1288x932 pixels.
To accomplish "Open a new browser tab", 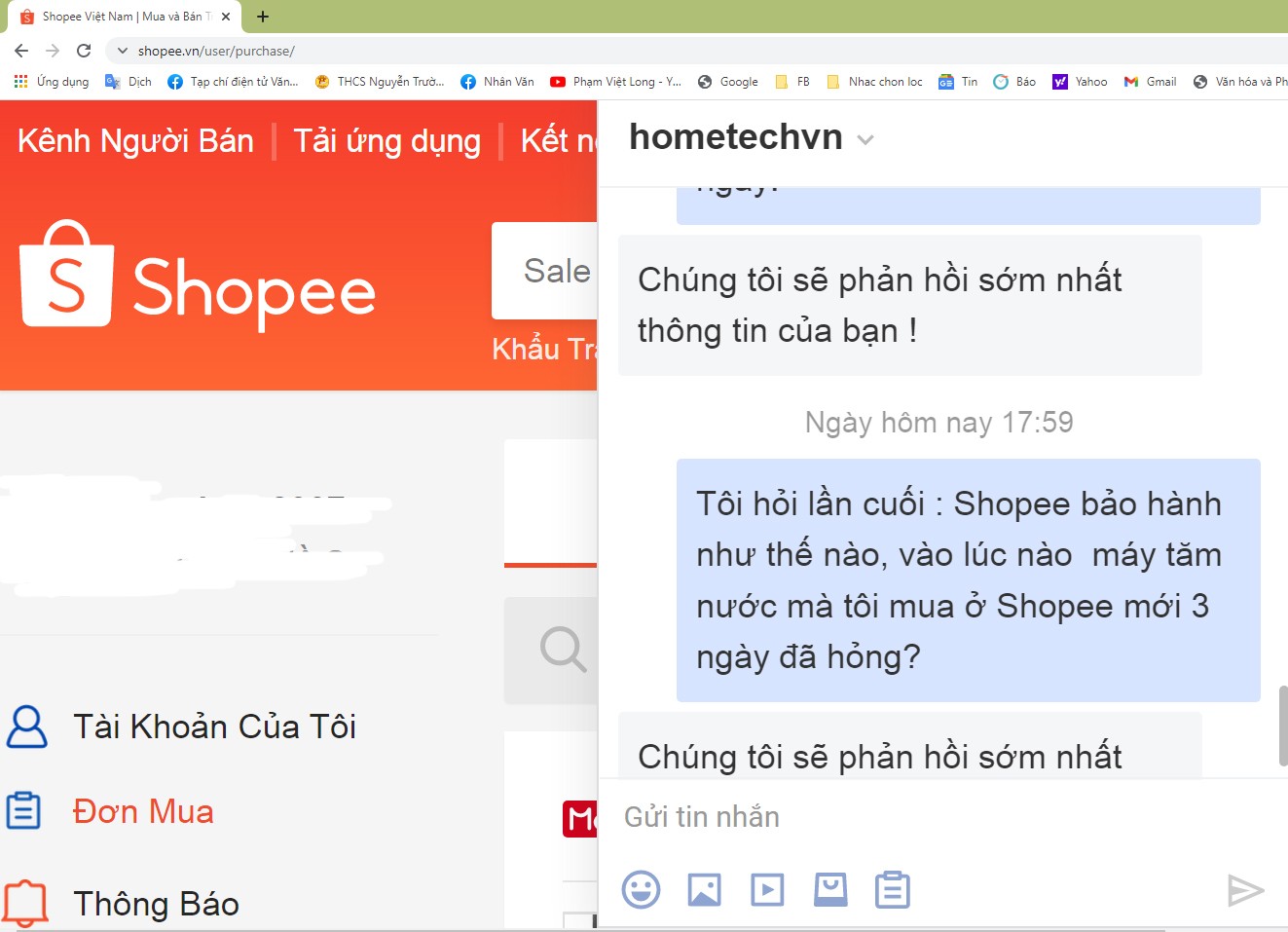I will (263, 17).
